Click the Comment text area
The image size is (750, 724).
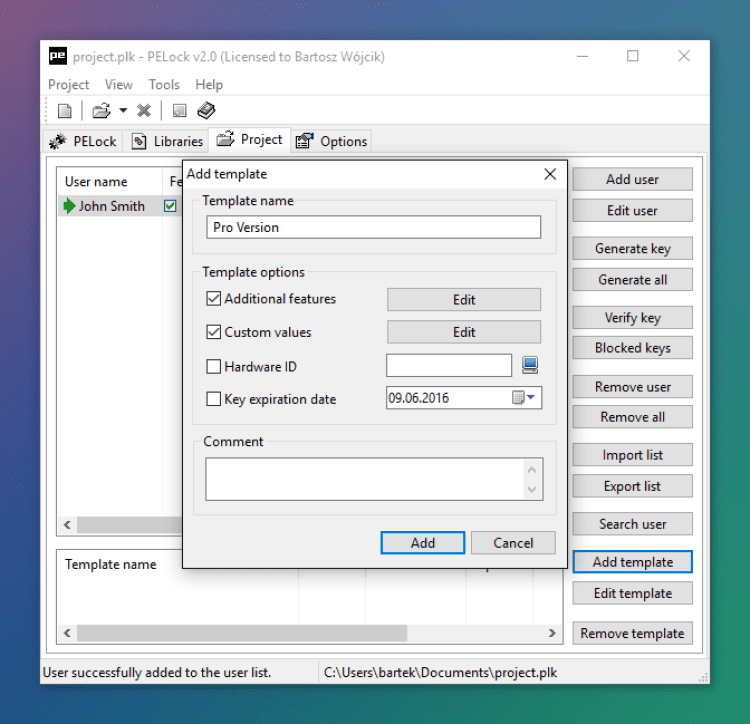click(x=365, y=479)
